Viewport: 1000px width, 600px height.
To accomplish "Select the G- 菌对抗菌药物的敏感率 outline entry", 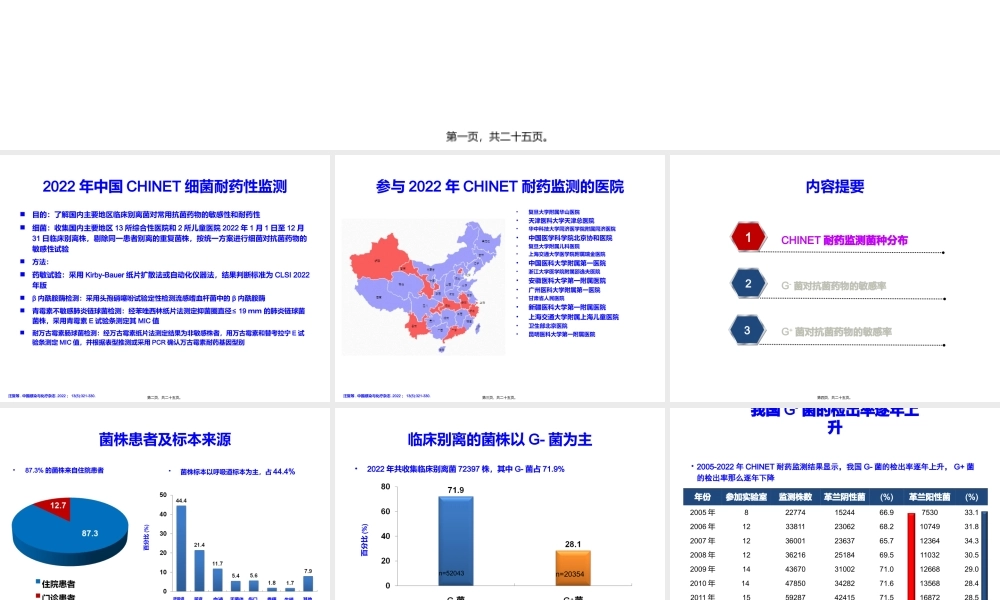I will [834, 286].
